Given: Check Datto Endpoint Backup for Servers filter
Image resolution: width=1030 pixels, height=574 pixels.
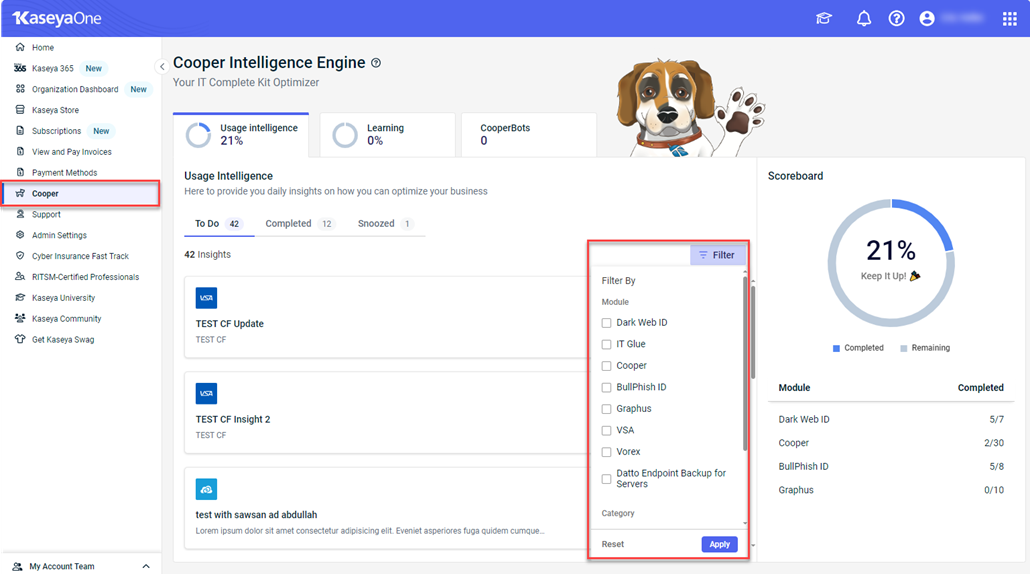Looking at the screenshot, I should coord(606,479).
